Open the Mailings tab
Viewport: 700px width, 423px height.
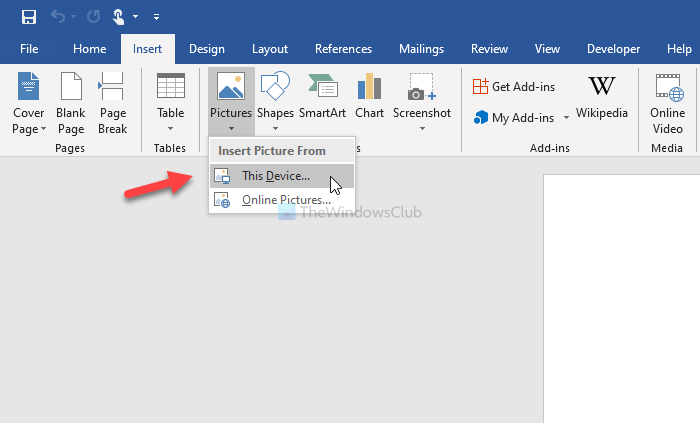[x=422, y=48]
